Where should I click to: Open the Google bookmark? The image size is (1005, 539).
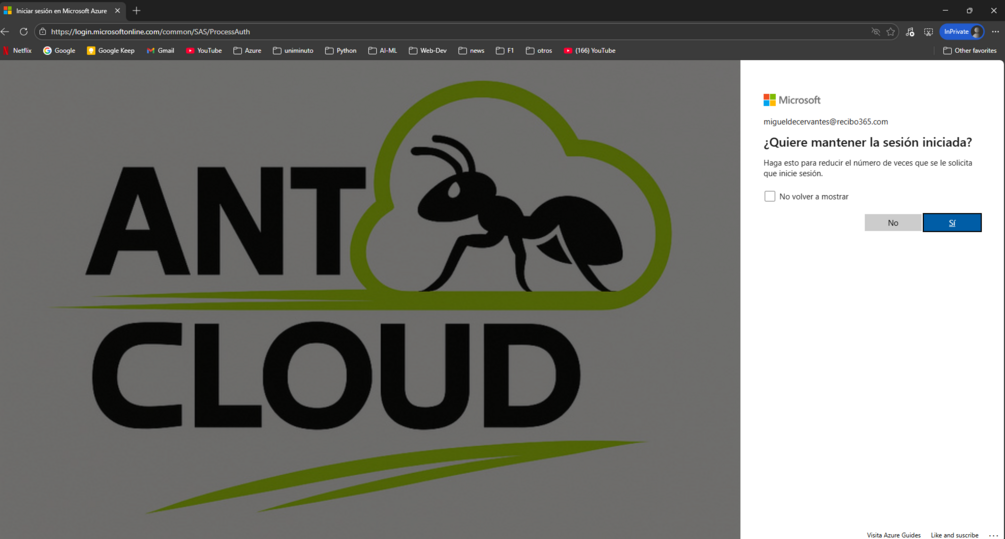[x=59, y=51]
